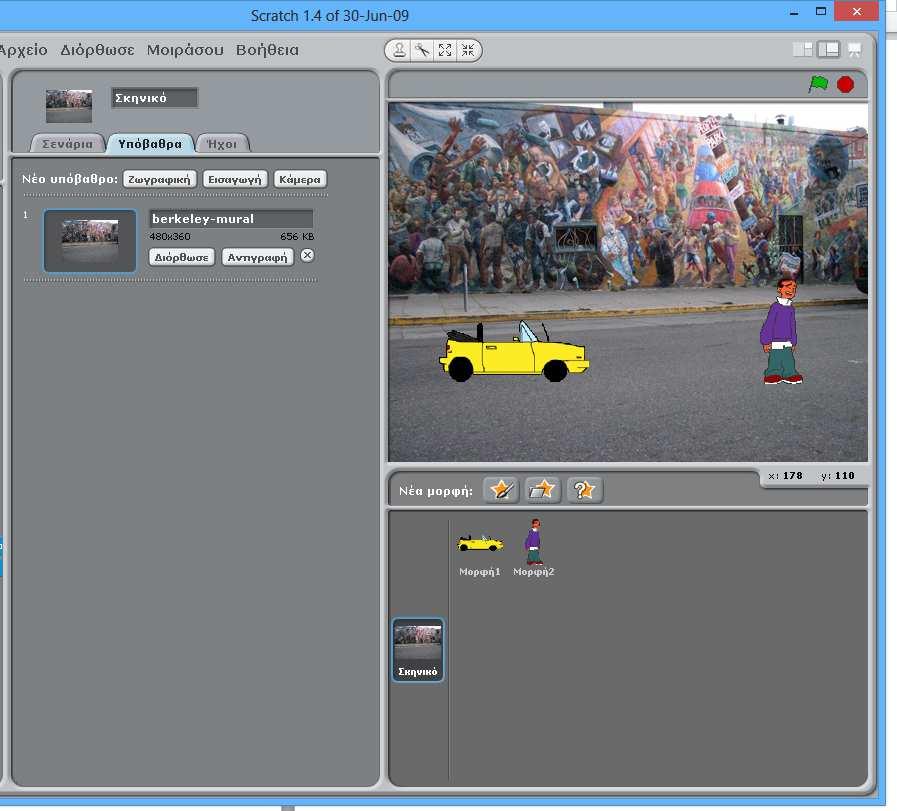Open the Μοιράσου menu

pos(185,50)
